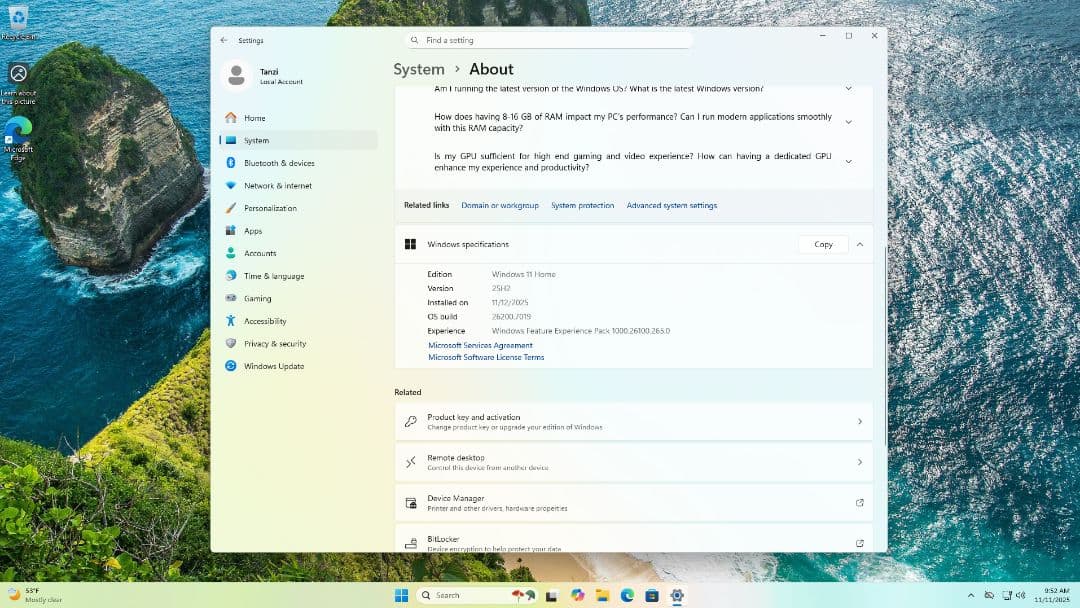Open Microsoft Software License Terms link
This screenshot has width=1080, height=608.
pyautogui.click(x=486, y=357)
